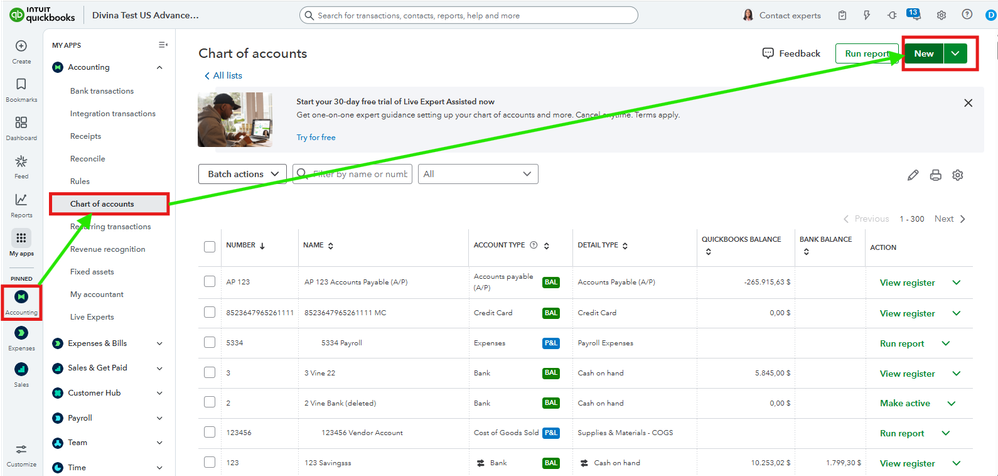Viewport: 998px width, 476px height.
Task: Check the 8523647965261111 MC row
Action: click(209, 312)
